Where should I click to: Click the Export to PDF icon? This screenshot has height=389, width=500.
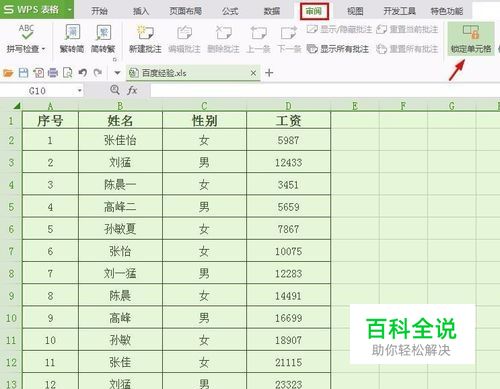coord(38,73)
